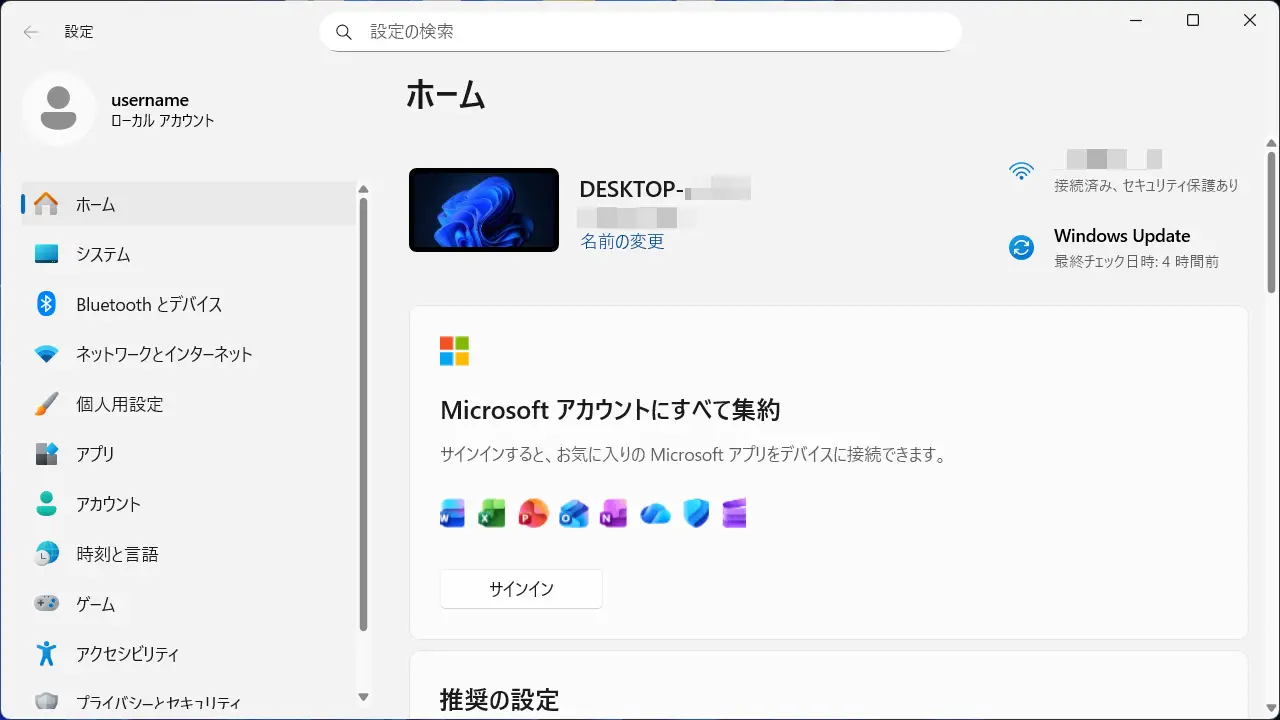Click the purple Microsoft Loop icon

click(x=734, y=512)
